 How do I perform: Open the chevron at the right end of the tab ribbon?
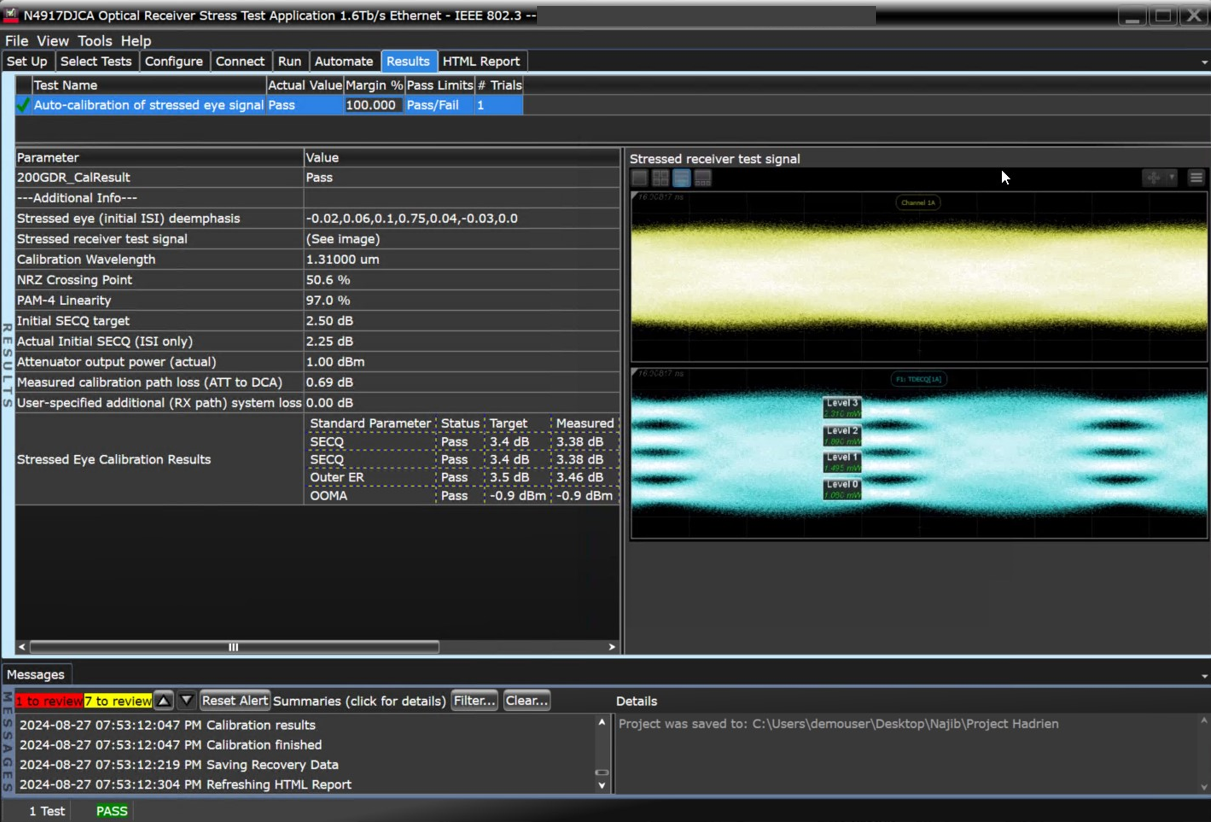tap(1202, 61)
